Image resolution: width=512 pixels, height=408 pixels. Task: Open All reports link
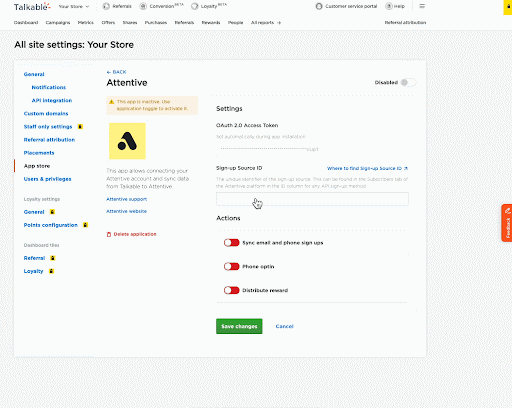(x=266, y=23)
